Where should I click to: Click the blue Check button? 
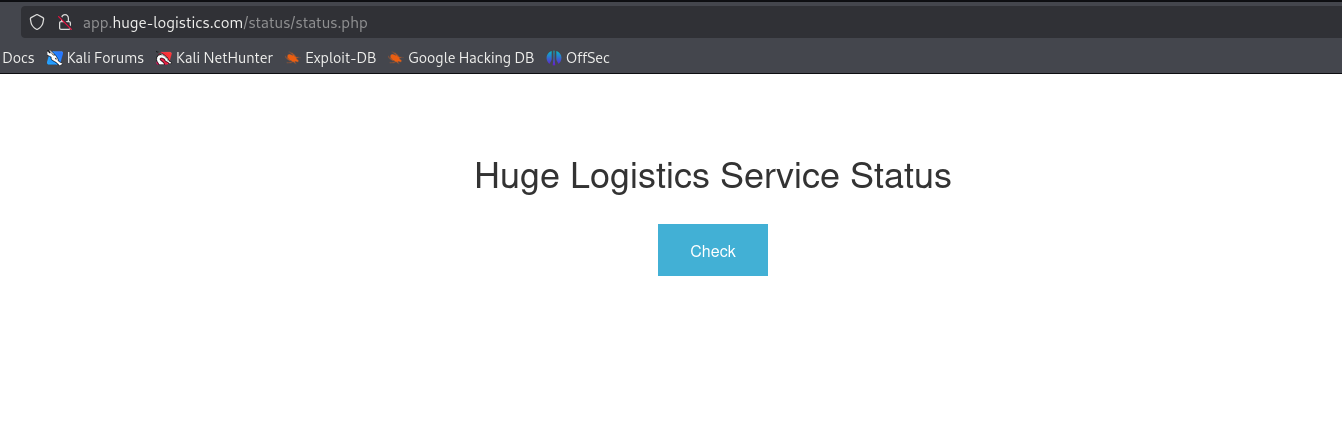pyautogui.click(x=713, y=250)
